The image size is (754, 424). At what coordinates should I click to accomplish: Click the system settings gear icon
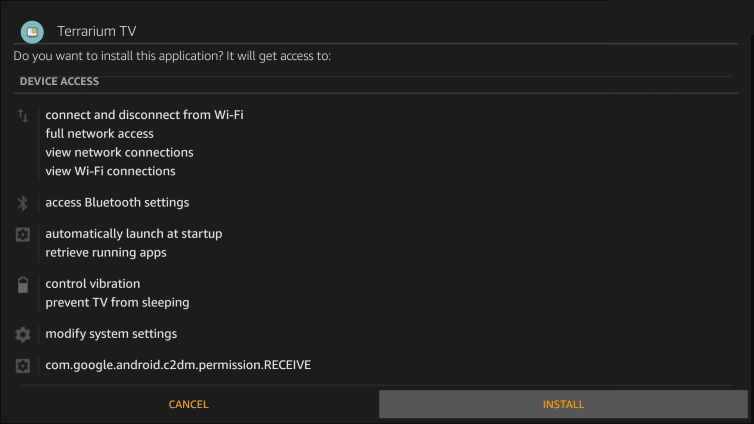tap(23, 334)
